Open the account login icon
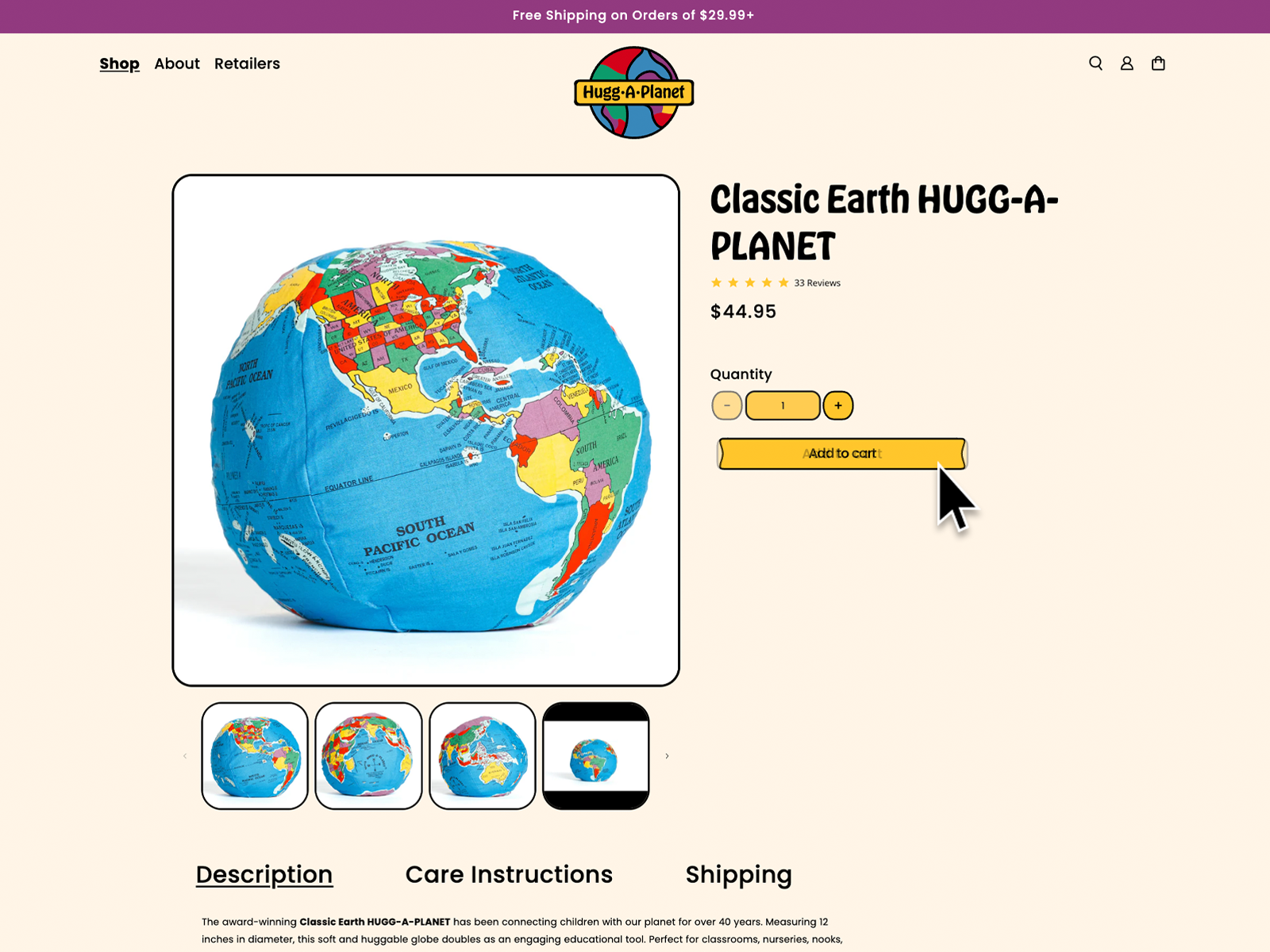Image resolution: width=1270 pixels, height=952 pixels. [x=1126, y=63]
